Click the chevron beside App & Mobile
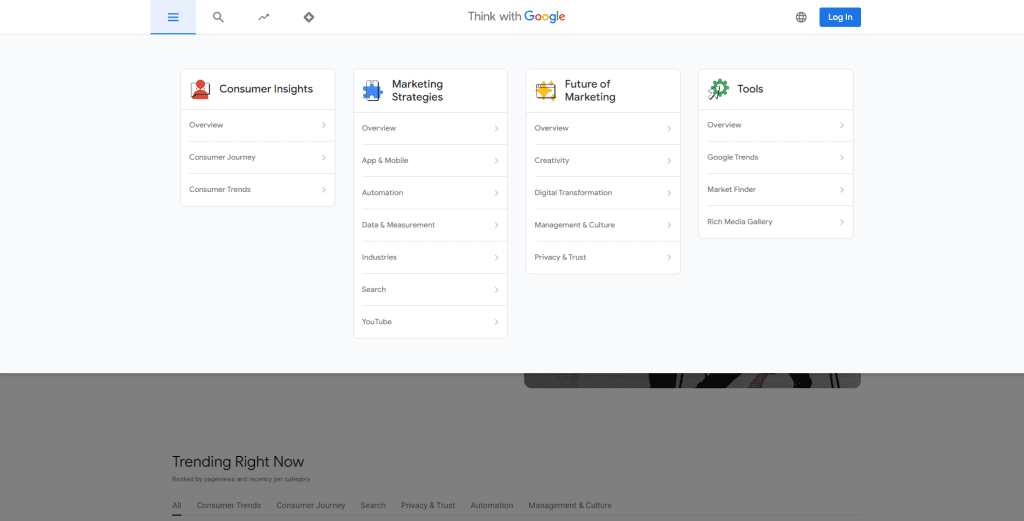Viewport: 1024px width, 521px height. (496, 161)
